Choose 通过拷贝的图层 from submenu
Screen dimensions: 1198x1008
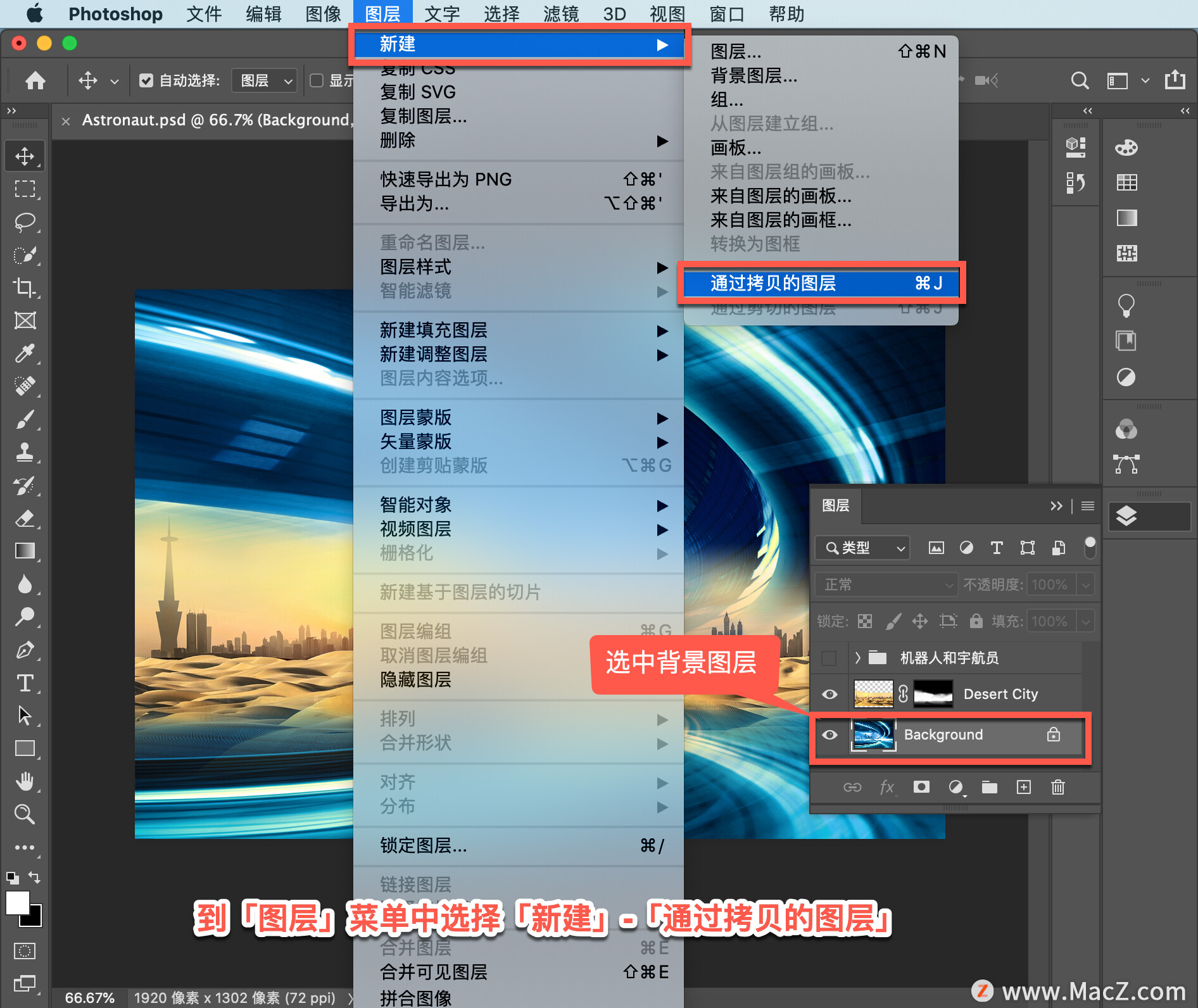(x=821, y=282)
